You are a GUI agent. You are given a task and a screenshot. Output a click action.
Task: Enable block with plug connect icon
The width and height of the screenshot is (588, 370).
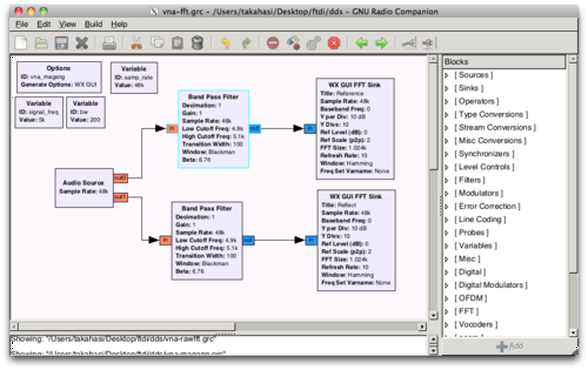click(x=409, y=43)
